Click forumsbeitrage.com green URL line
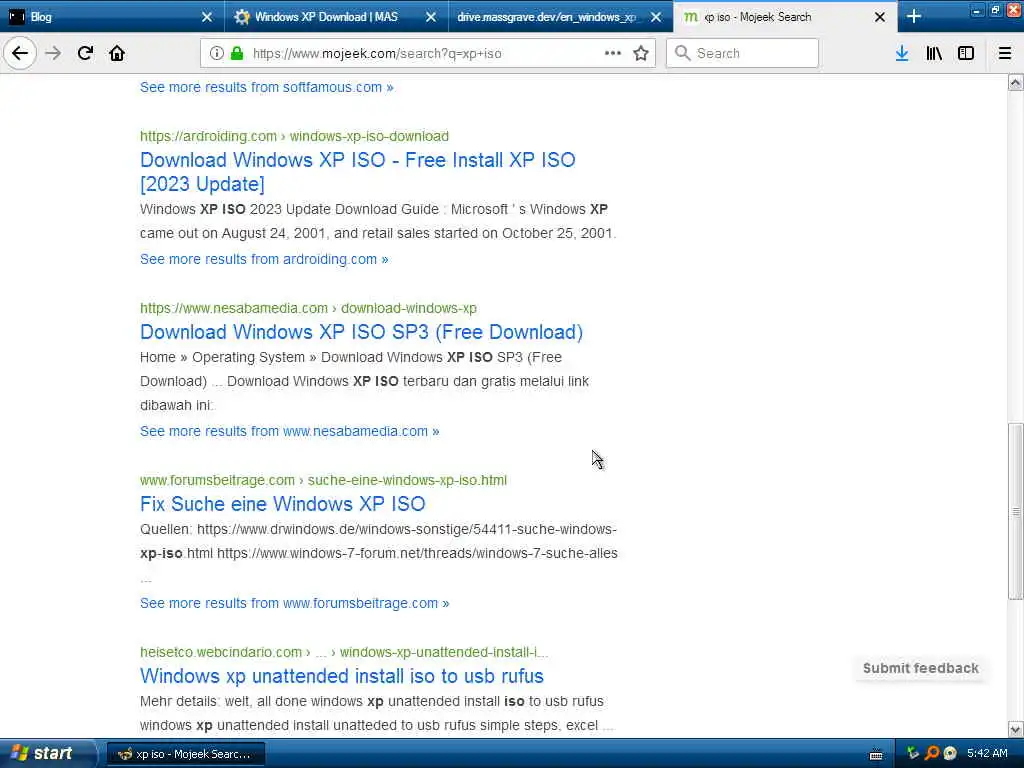1024x768 pixels. (323, 480)
